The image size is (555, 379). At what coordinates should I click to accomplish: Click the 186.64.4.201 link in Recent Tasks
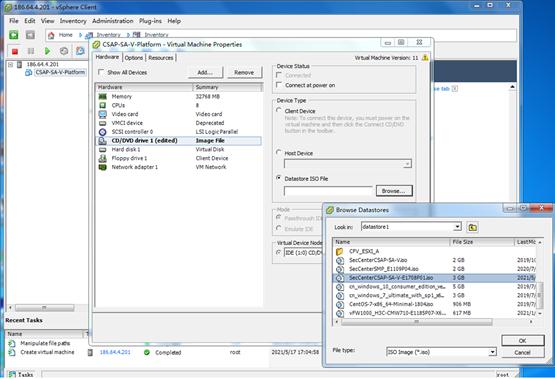(x=115, y=352)
